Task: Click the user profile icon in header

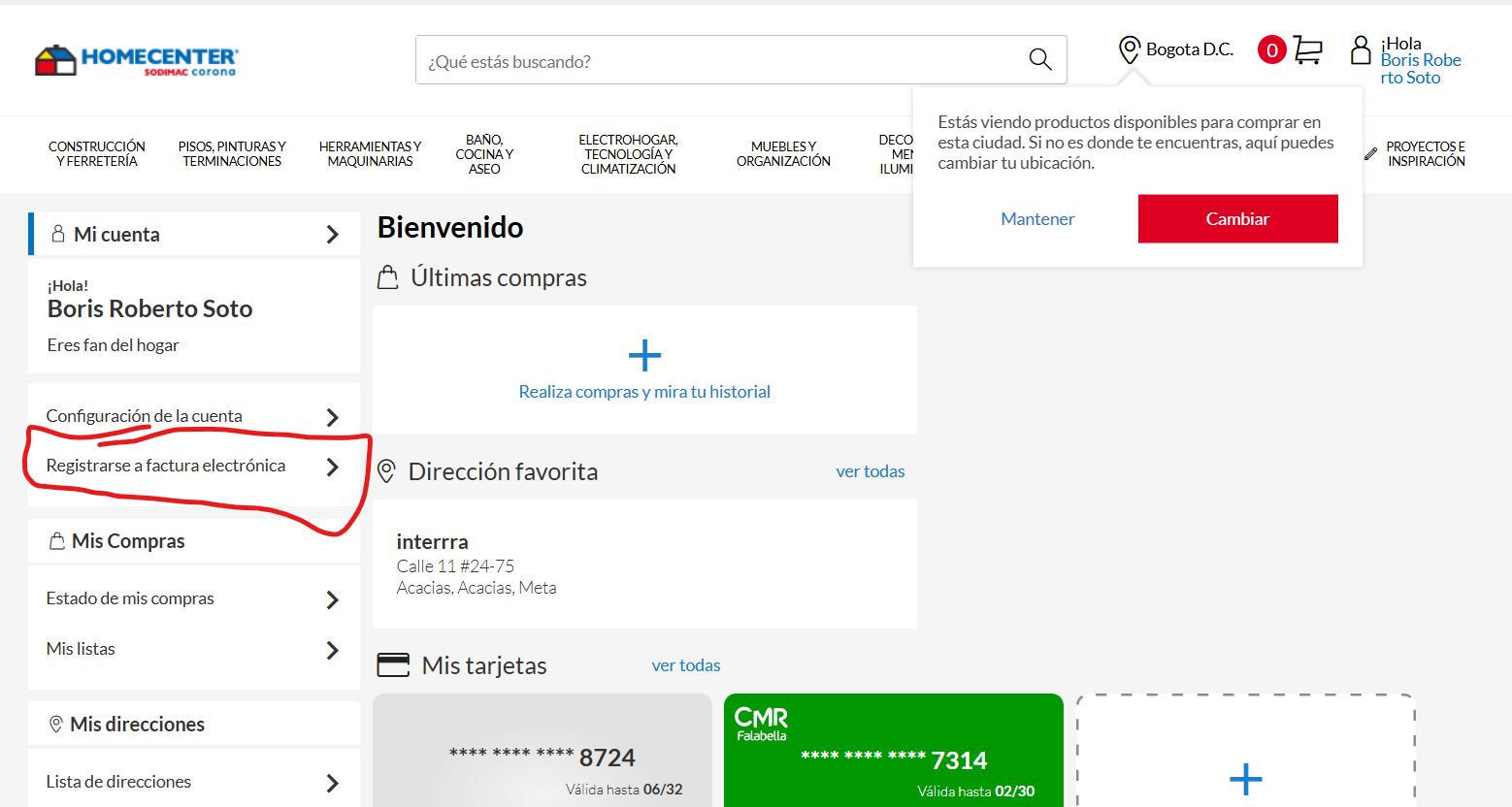Action: pos(1361,50)
